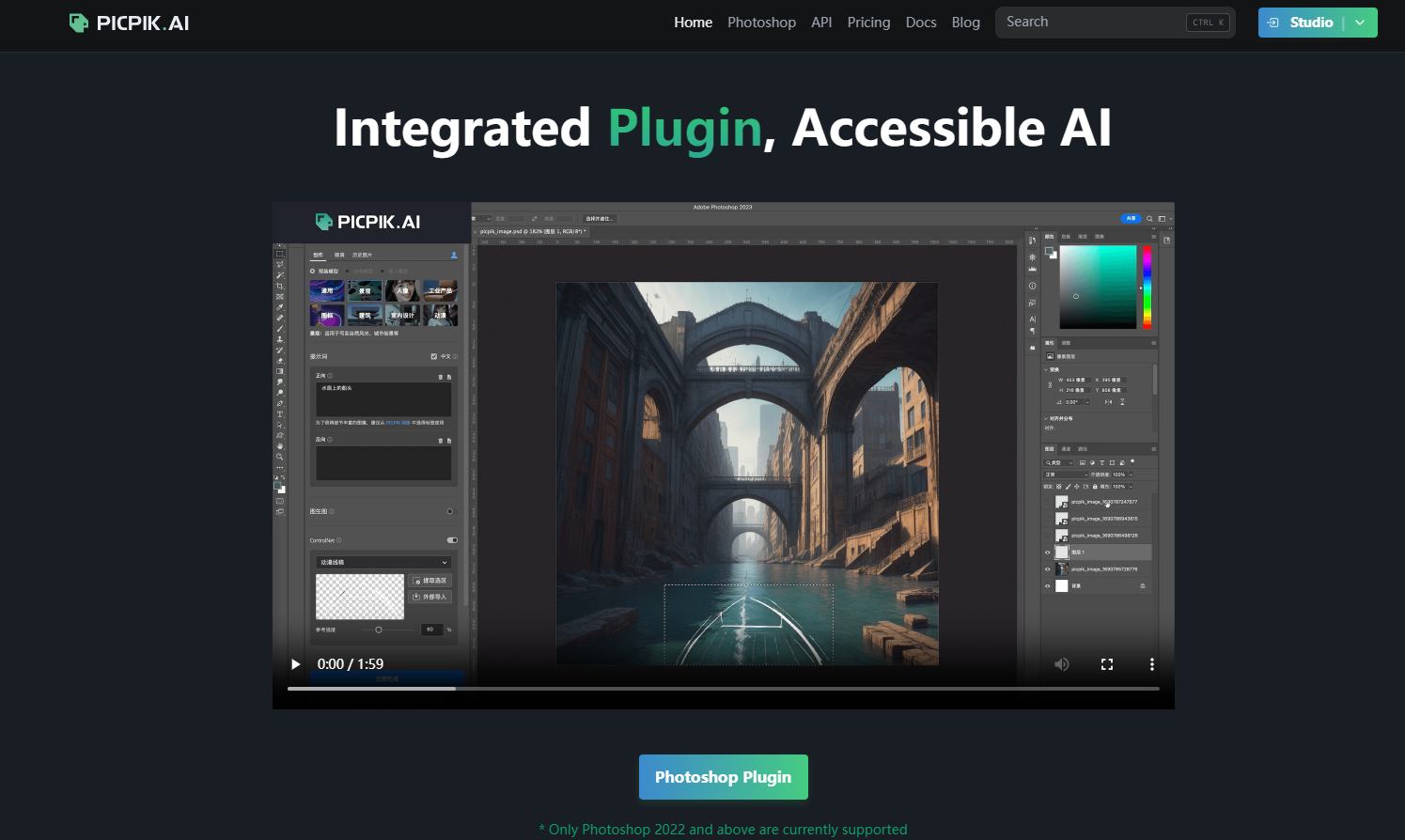Click the Photoshop Plugin button
Viewport: 1405px width, 840px height.
click(x=724, y=777)
